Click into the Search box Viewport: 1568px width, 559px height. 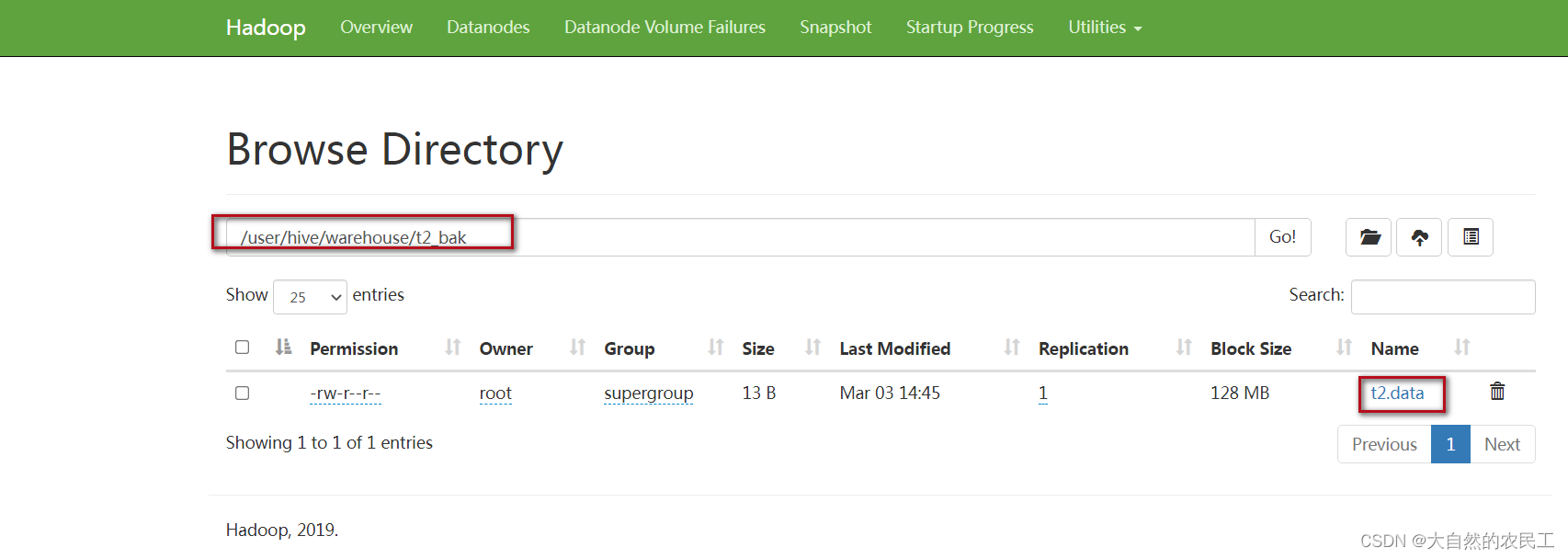tap(1443, 297)
